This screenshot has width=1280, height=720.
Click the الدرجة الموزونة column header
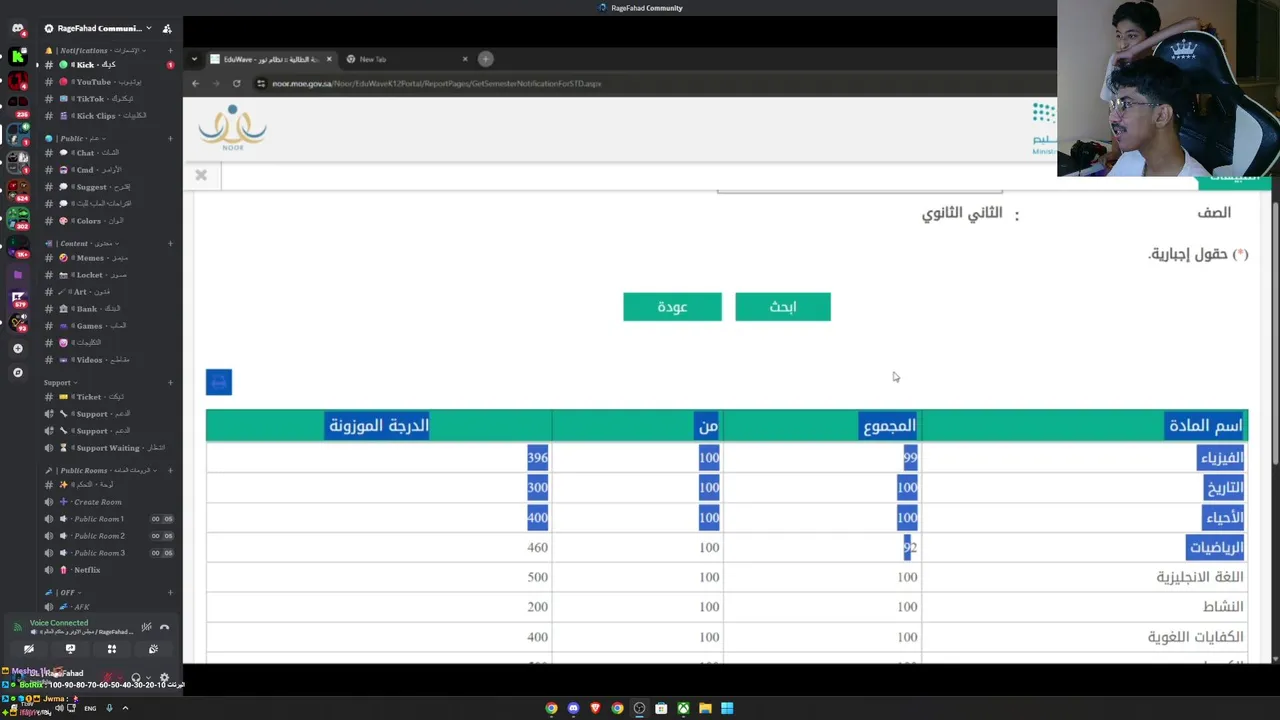click(379, 426)
